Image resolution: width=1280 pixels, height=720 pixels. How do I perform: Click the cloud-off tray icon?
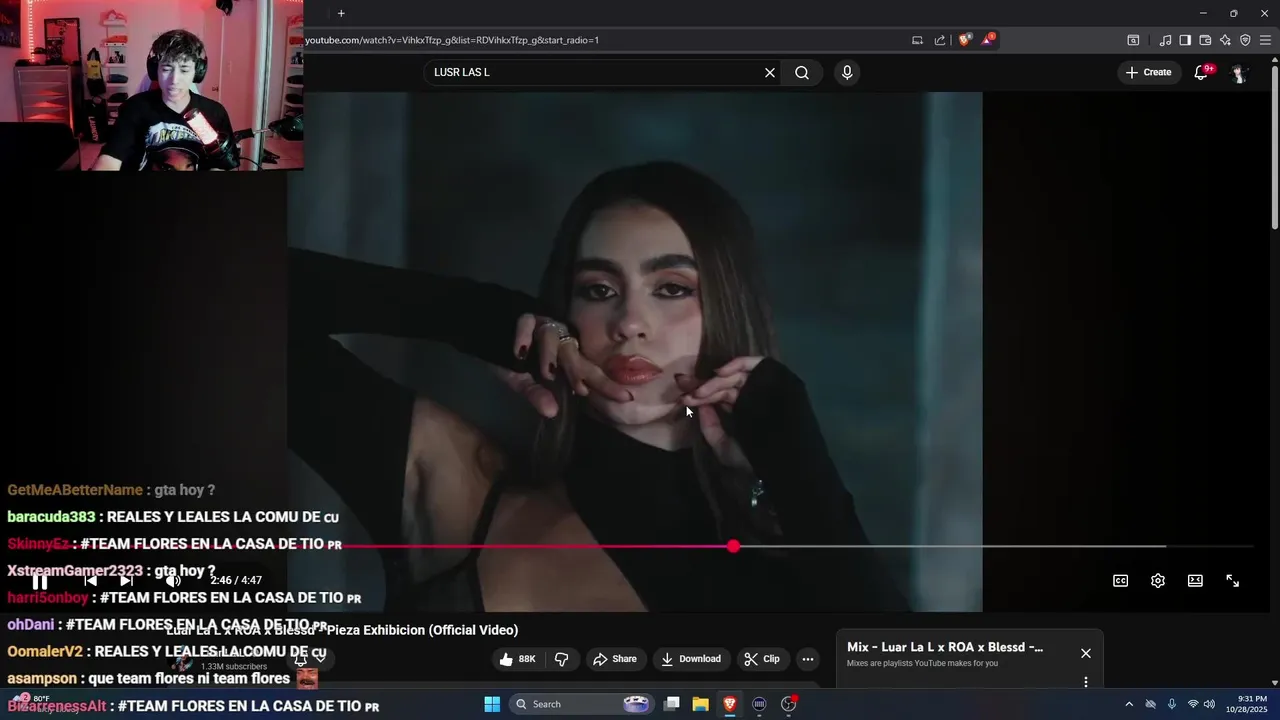(1150, 704)
